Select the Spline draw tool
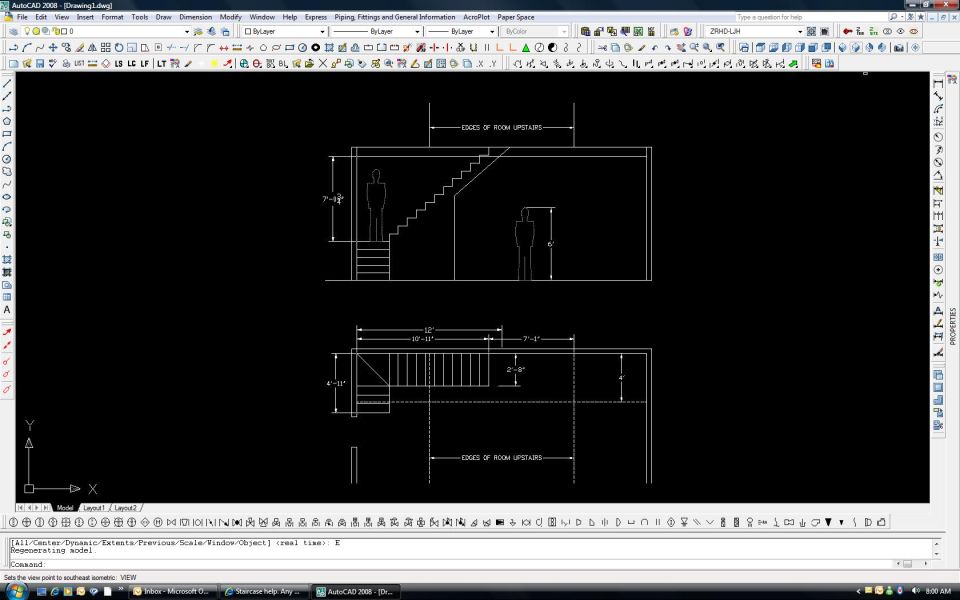The height and width of the screenshot is (600, 960). (x=7, y=184)
